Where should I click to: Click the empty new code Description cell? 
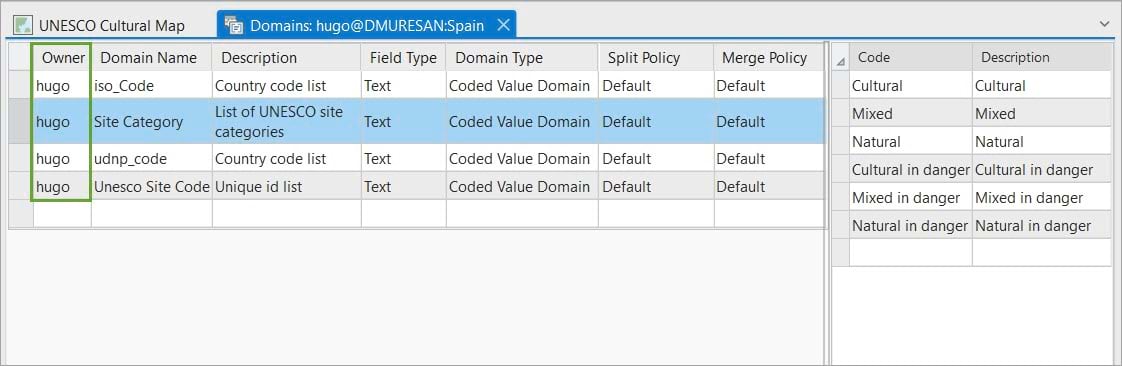(x=1042, y=252)
